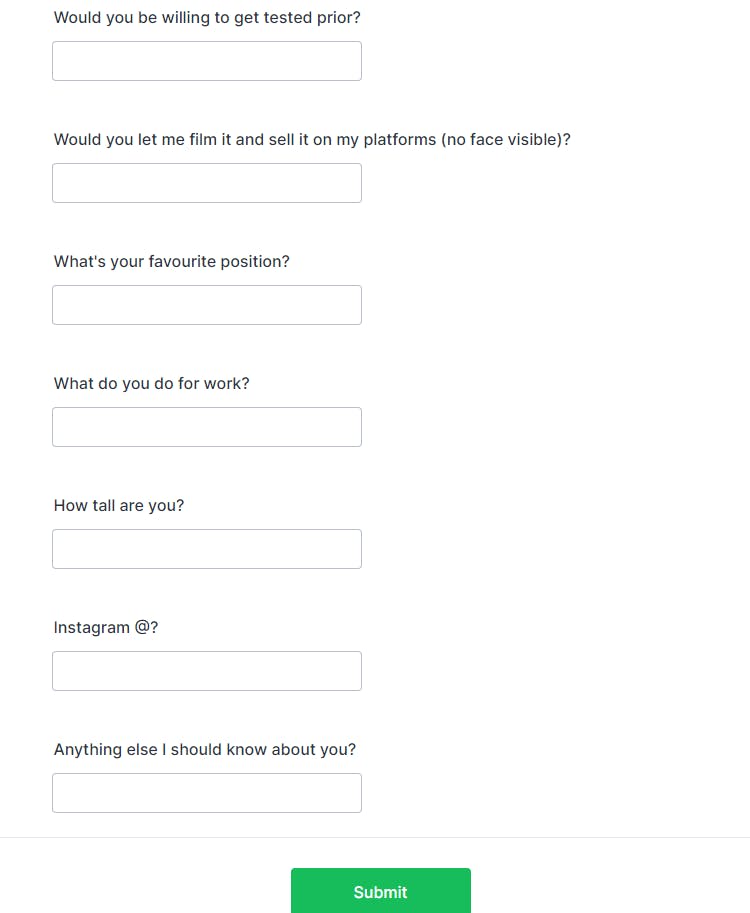
Task: Click the 'film it and sell it' question label
Action: pos(312,140)
